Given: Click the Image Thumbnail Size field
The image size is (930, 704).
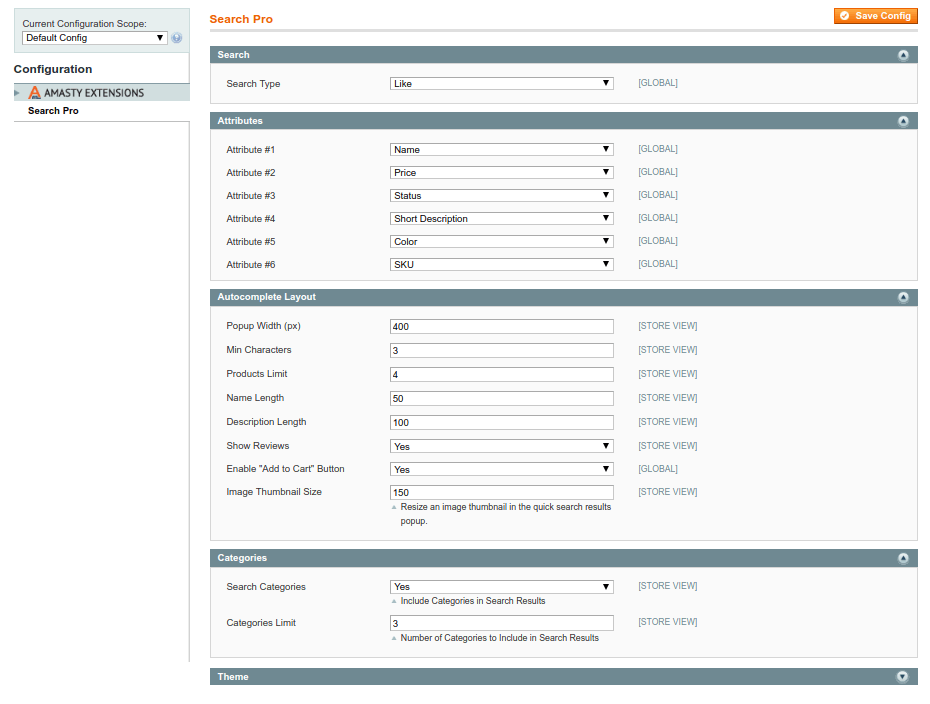Looking at the screenshot, I should click(501, 493).
